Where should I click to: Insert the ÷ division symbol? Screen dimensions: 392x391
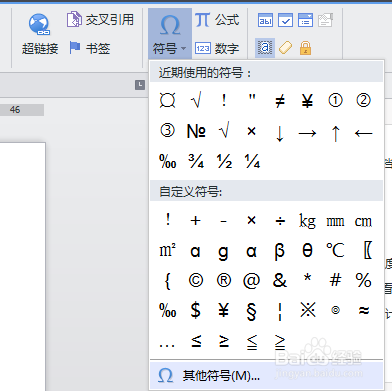[280, 221]
